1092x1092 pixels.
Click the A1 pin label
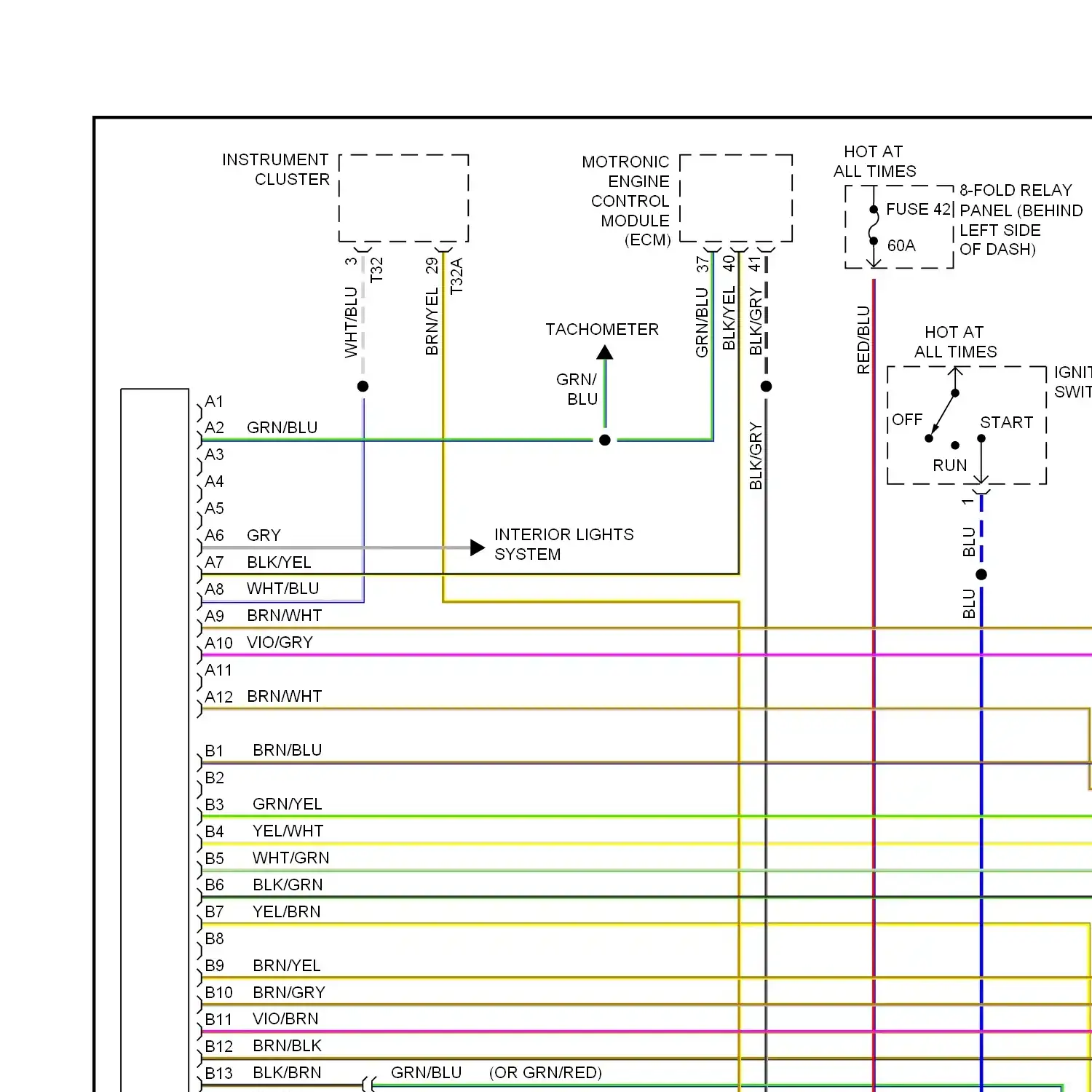pyautogui.click(x=214, y=402)
